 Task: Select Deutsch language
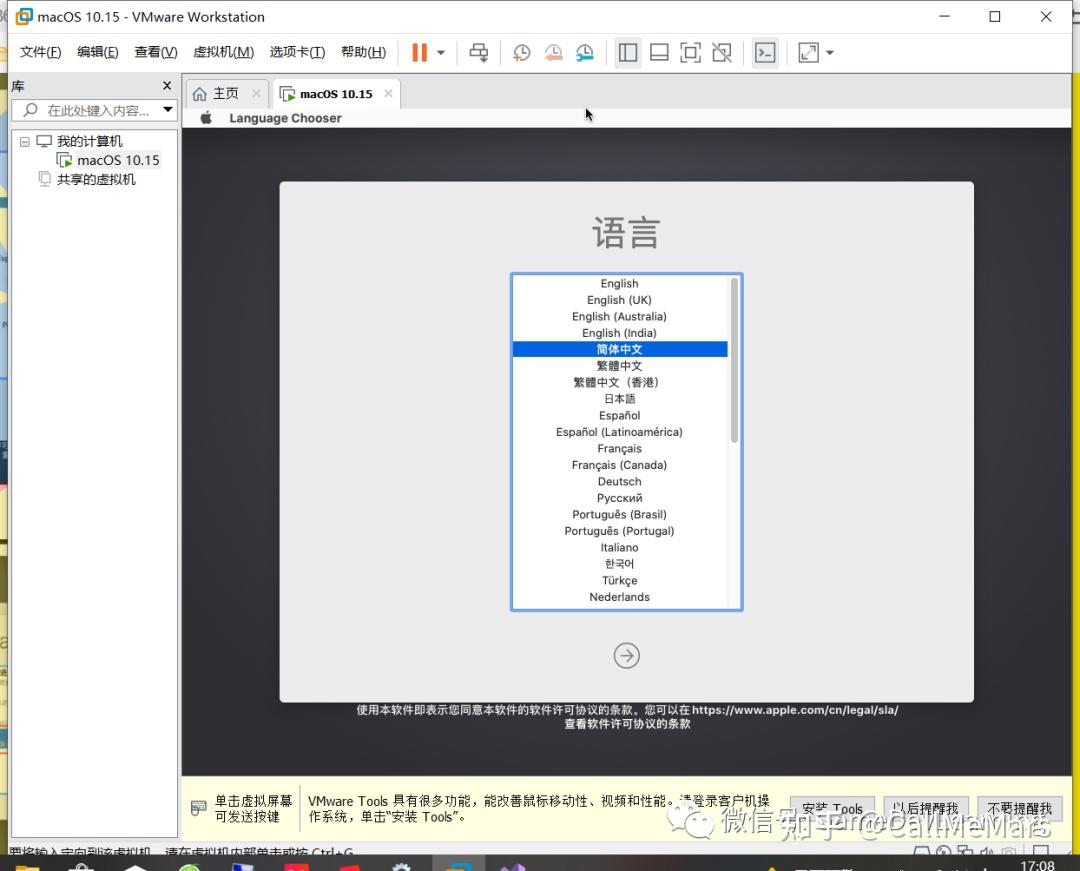tap(619, 482)
